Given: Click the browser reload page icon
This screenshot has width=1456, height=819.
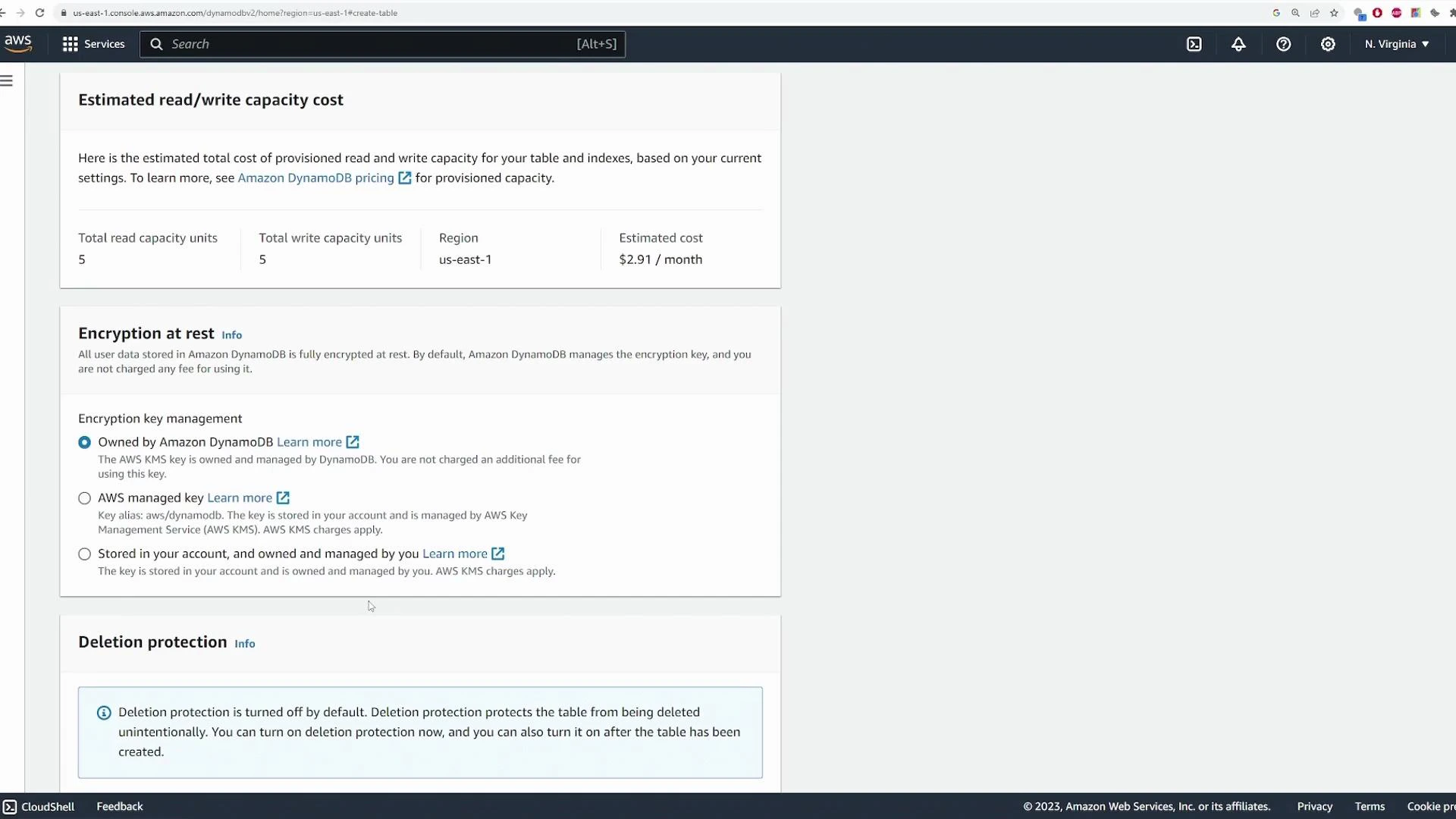Looking at the screenshot, I should [x=40, y=13].
